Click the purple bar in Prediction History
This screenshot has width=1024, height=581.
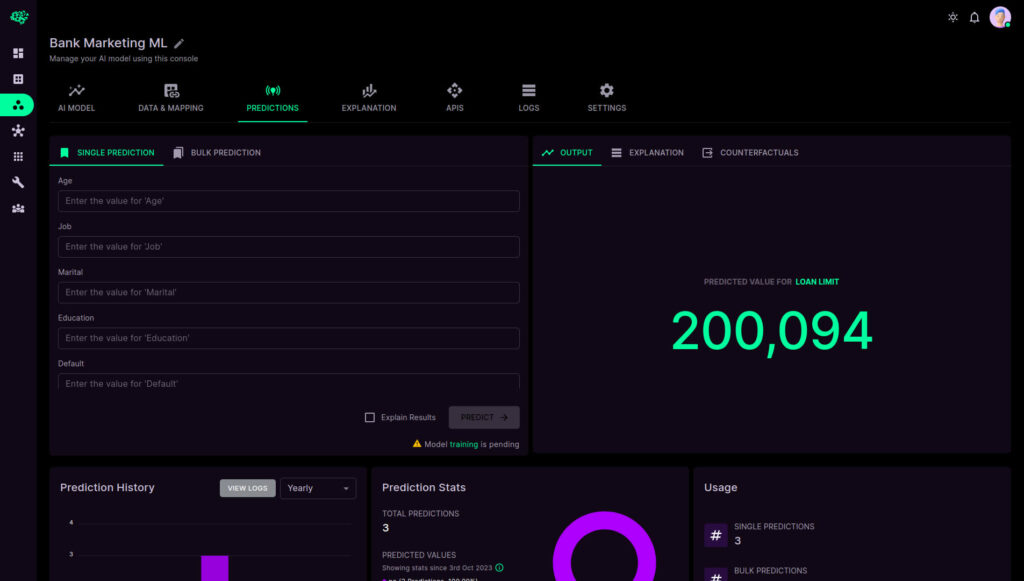[215, 568]
